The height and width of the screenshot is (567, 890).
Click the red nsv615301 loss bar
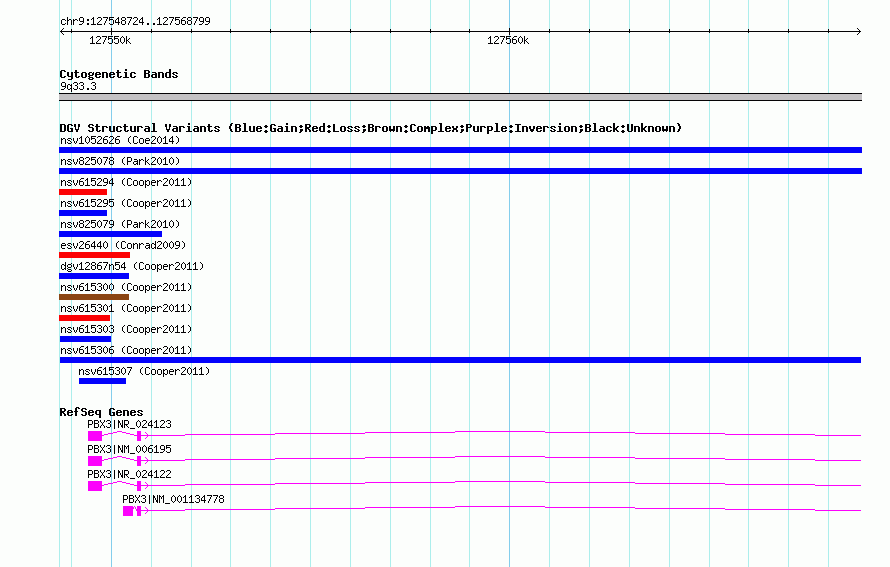[85, 318]
